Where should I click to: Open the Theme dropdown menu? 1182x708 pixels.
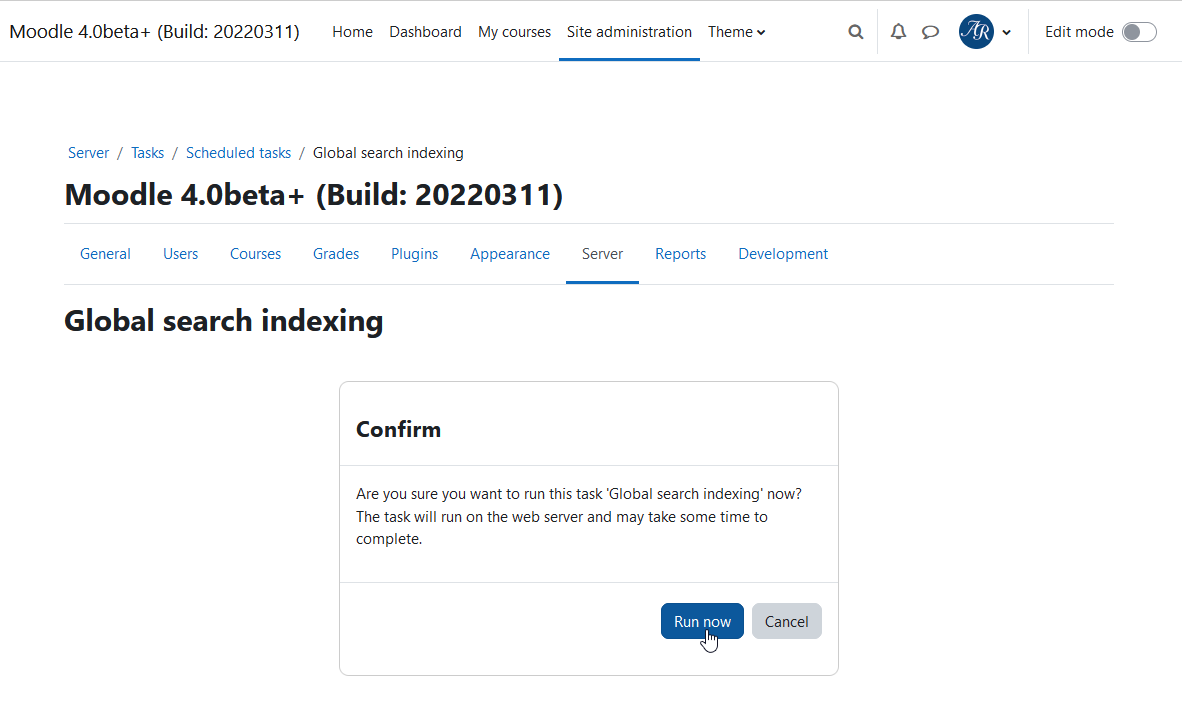click(x=736, y=32)
